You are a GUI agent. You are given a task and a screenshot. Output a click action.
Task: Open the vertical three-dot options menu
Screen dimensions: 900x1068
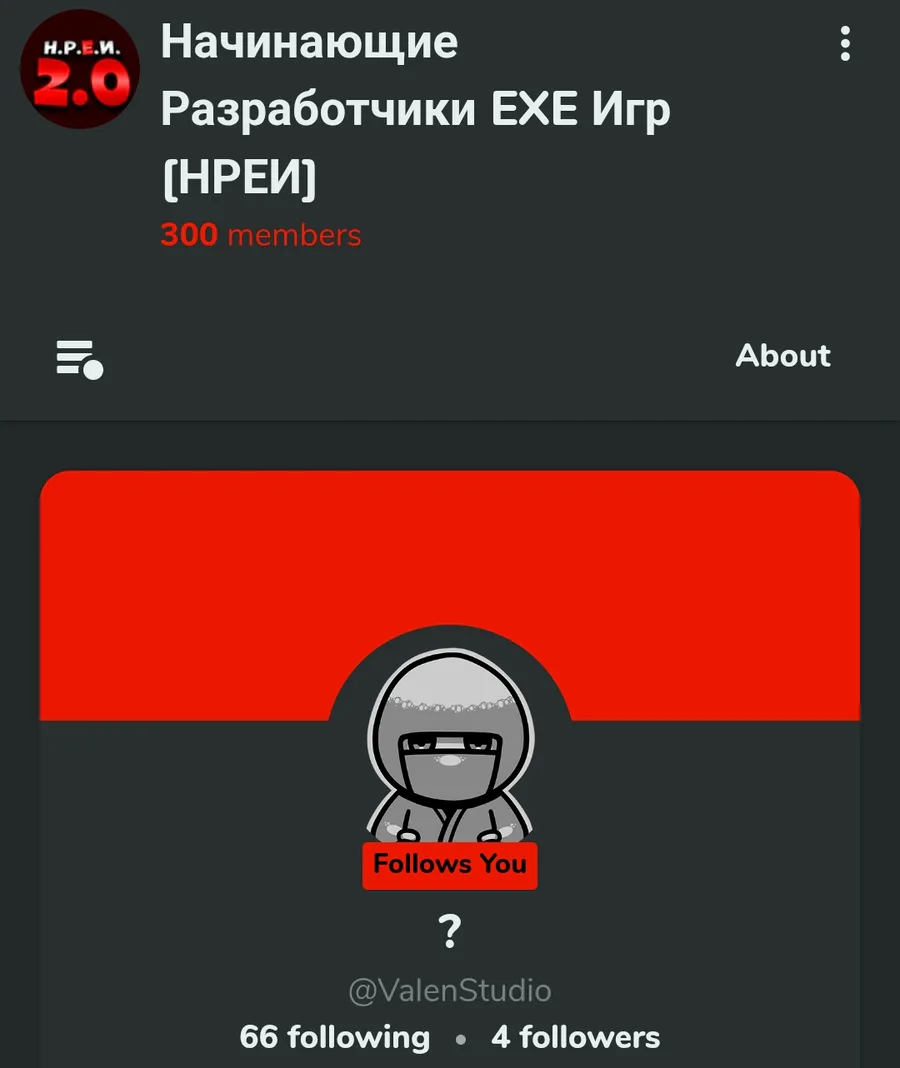(845, 44)
